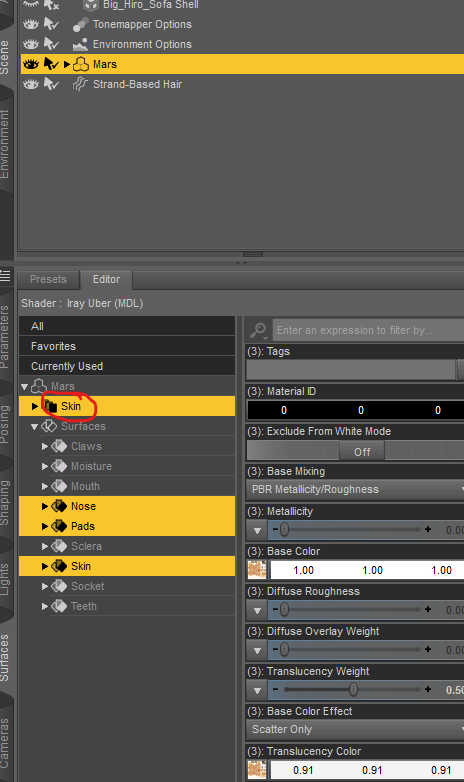Toggle selectable arrow for Tonemapper Options
Image resolution: width=464 pixels, height=782 pixels.
(x=51, y=24)
